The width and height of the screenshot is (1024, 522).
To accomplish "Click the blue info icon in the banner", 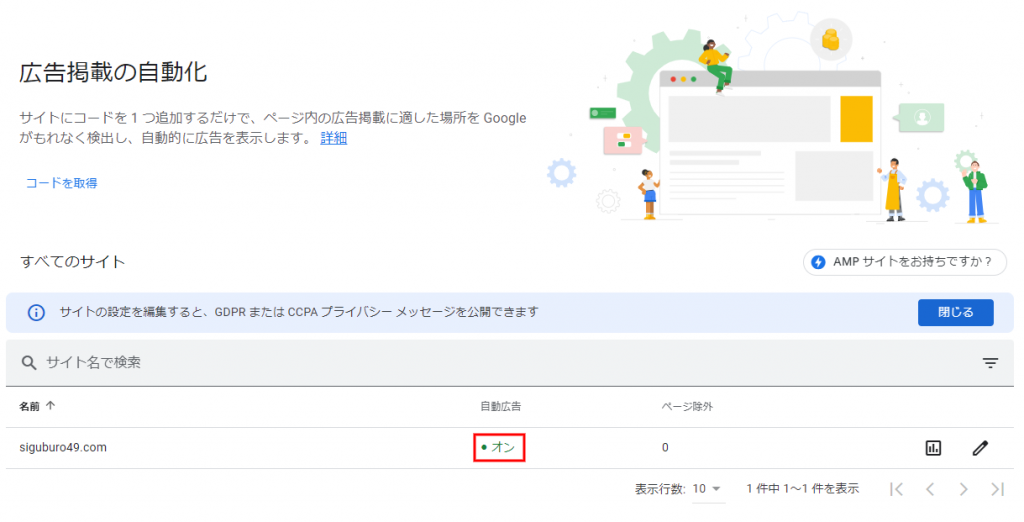I will click(x=36, y=312).
